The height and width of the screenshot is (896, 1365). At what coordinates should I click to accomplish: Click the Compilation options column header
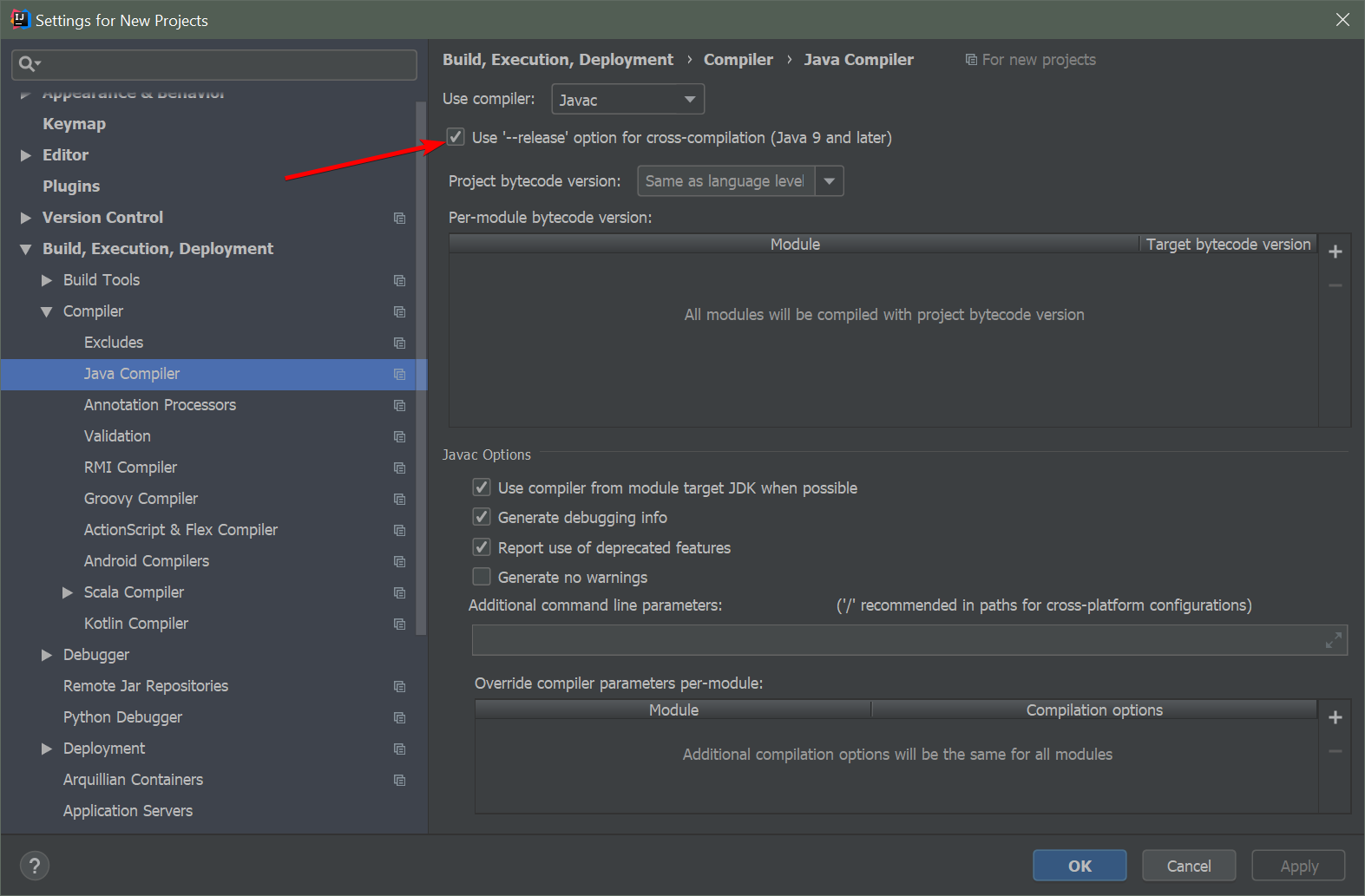click(1094, 710)
